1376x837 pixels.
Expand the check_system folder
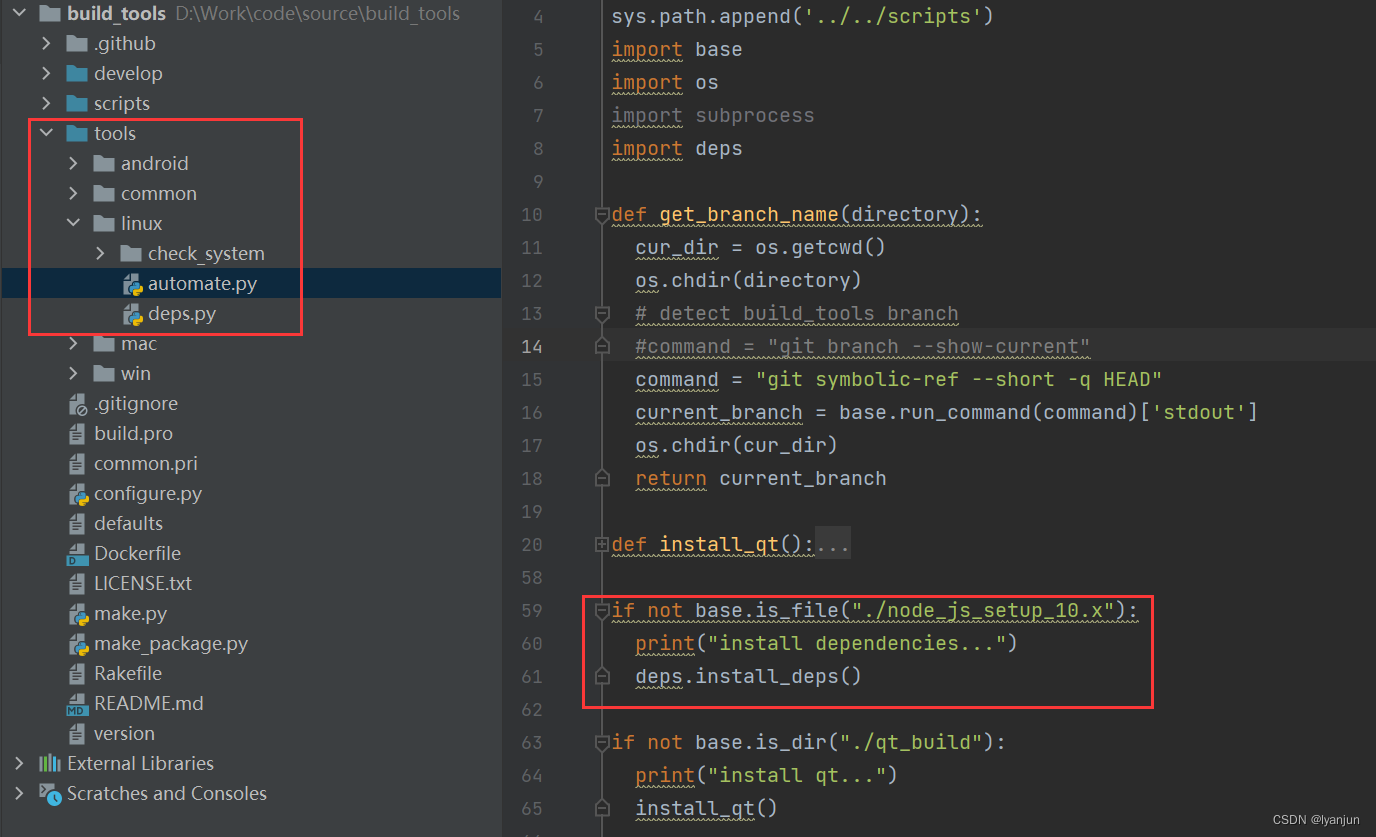point(100,253)
